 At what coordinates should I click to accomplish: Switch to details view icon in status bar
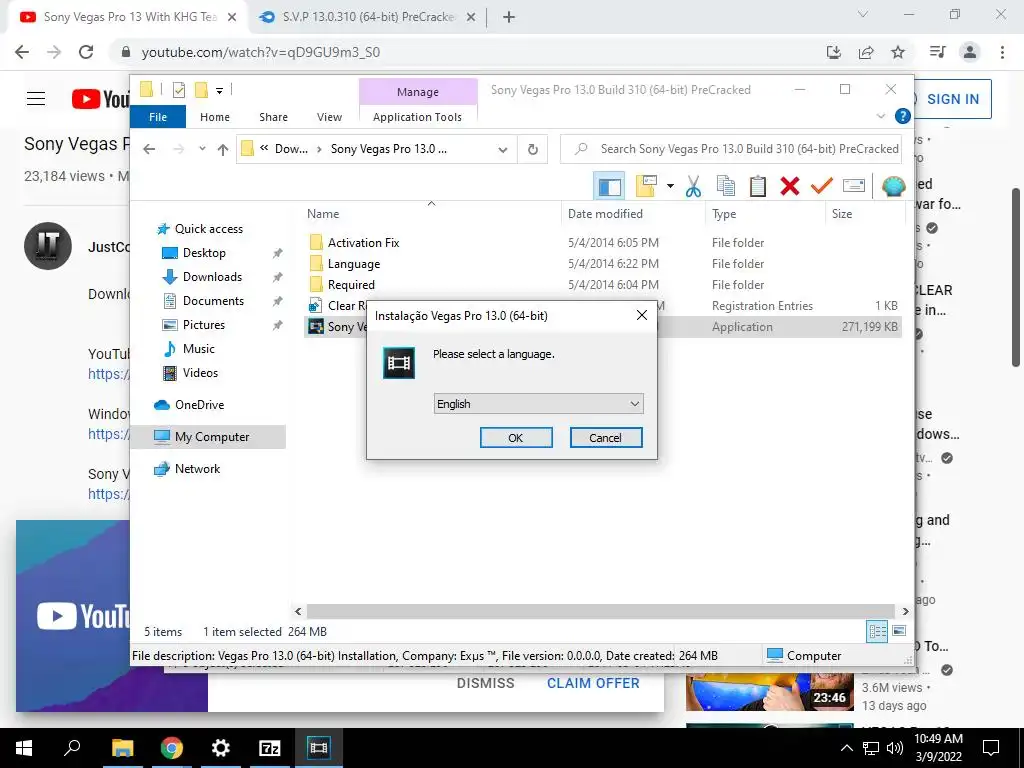click(x=877, y=632)
